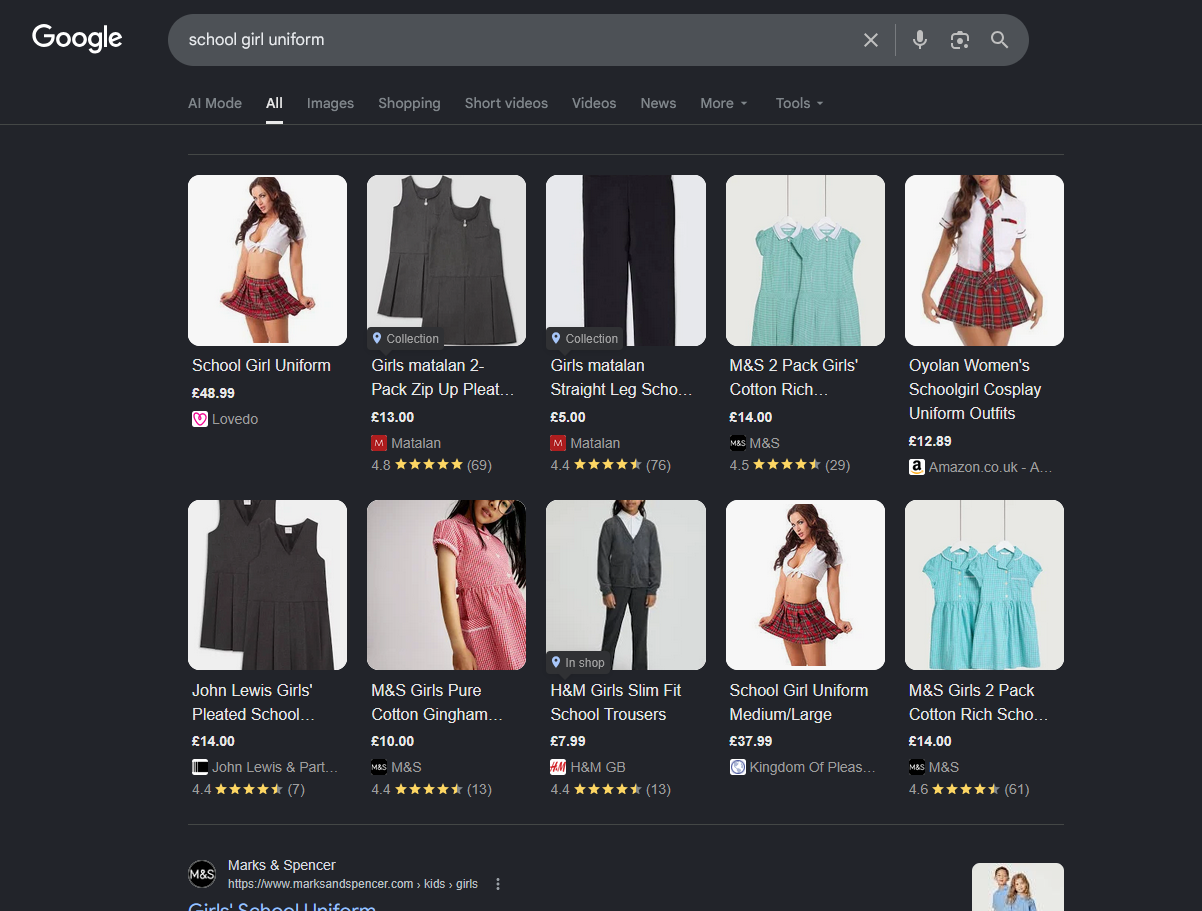The width and height of the screenshot is (1202, 911).
Task: Open three-dot menu beside Marks & Spencer result
Action: [498, 884]
